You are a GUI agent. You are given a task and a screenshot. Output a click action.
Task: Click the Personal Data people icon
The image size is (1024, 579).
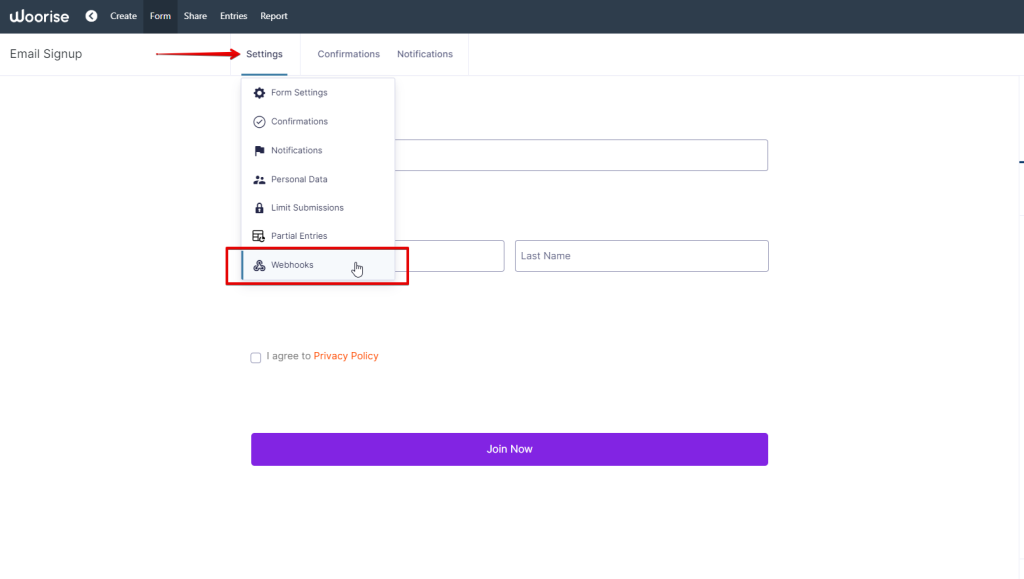click(259, 180)
